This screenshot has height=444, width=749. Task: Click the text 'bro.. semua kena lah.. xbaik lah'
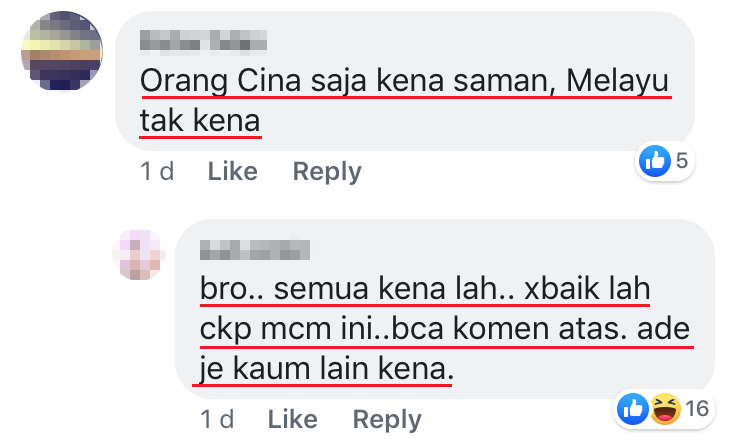tap(425, 289)
